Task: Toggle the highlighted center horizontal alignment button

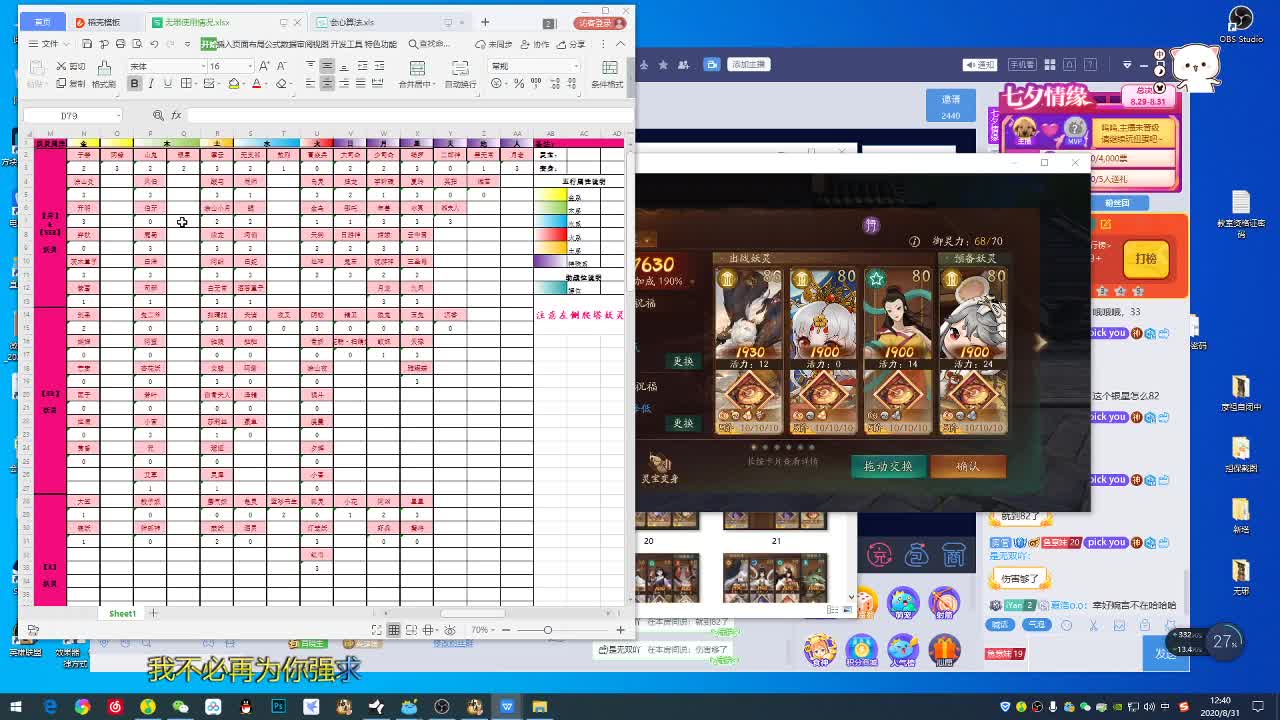Action: [325, 83]
